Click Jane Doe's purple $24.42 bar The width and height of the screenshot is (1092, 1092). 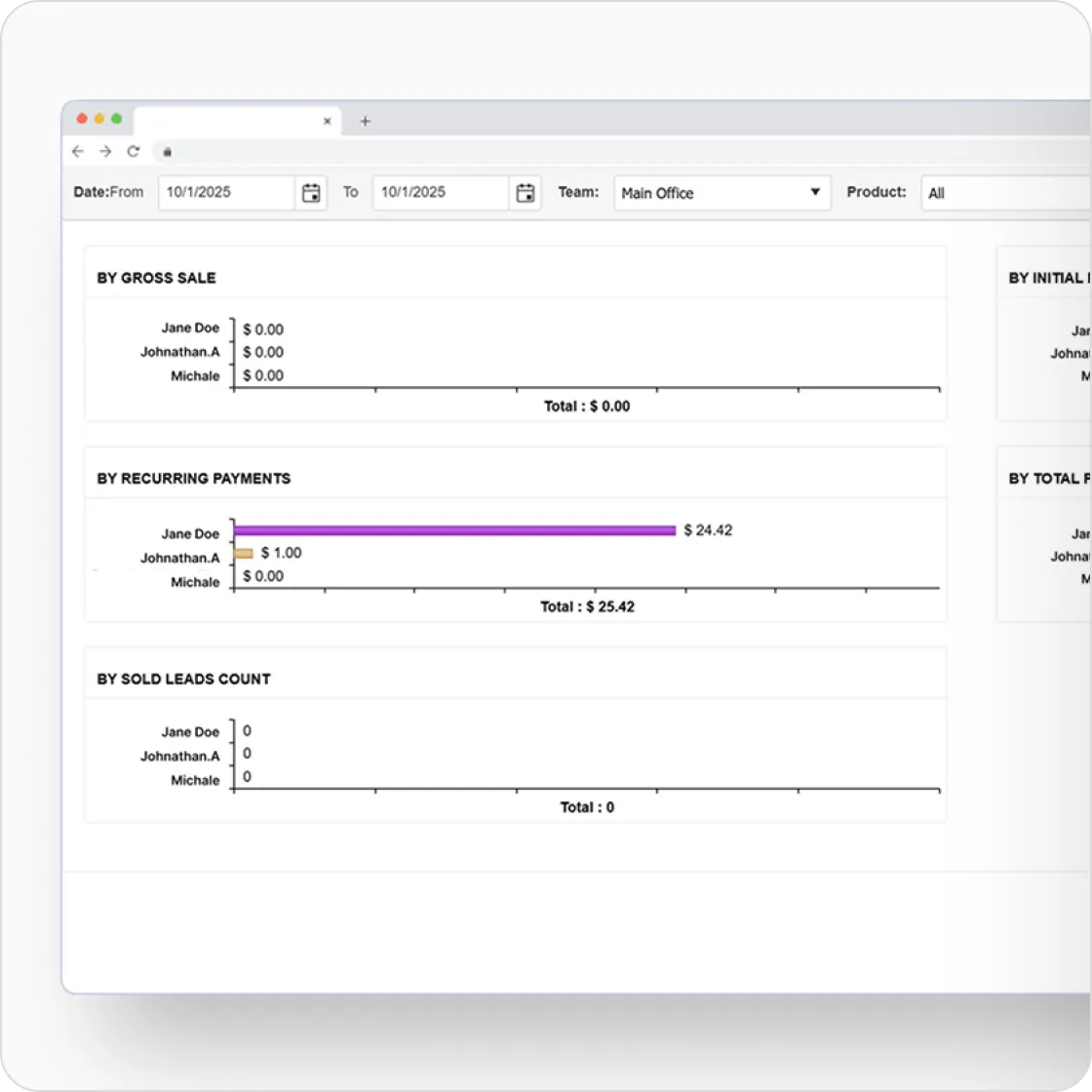[453, 529]
